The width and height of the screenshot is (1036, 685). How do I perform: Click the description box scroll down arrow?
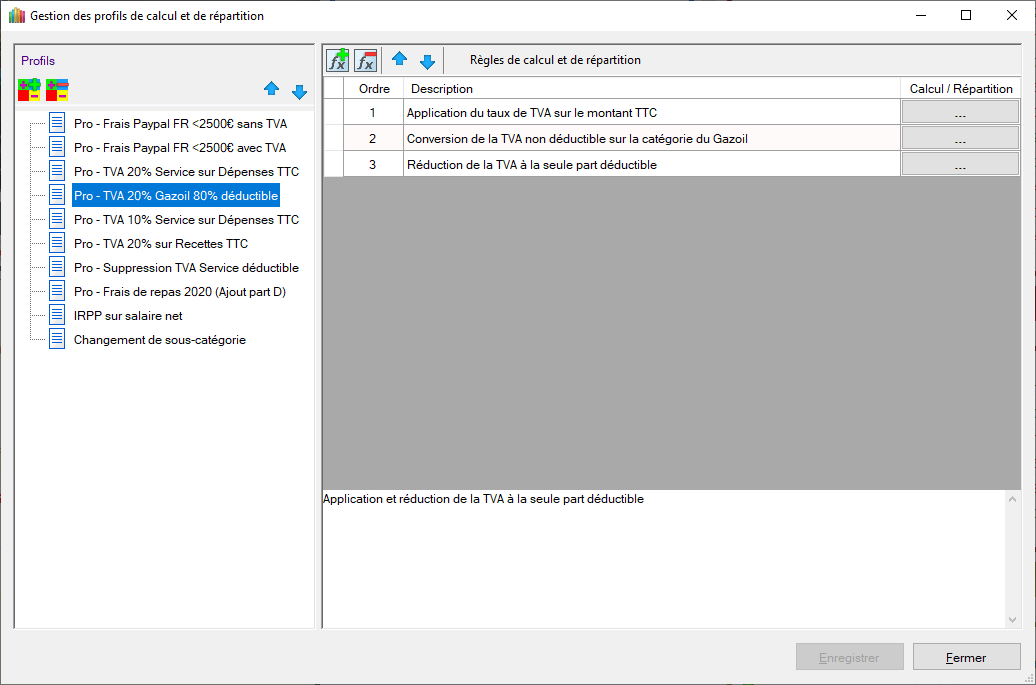[1012, 620]
